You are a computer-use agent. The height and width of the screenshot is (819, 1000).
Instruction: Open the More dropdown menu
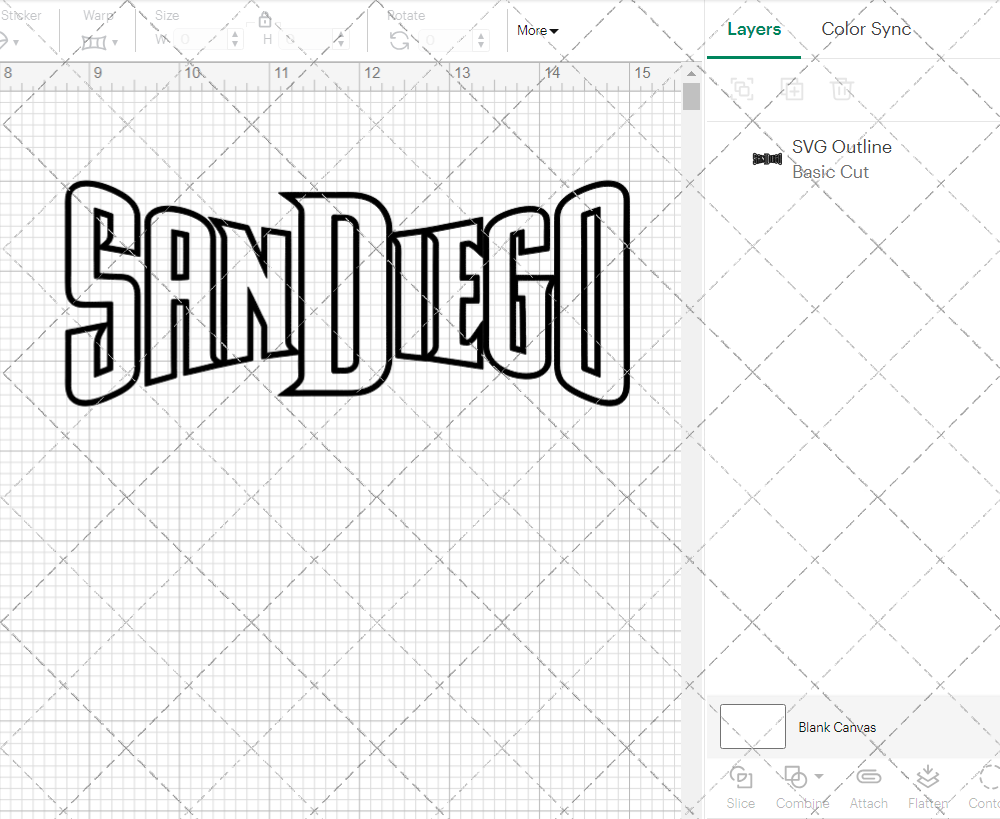pos(537,30)
